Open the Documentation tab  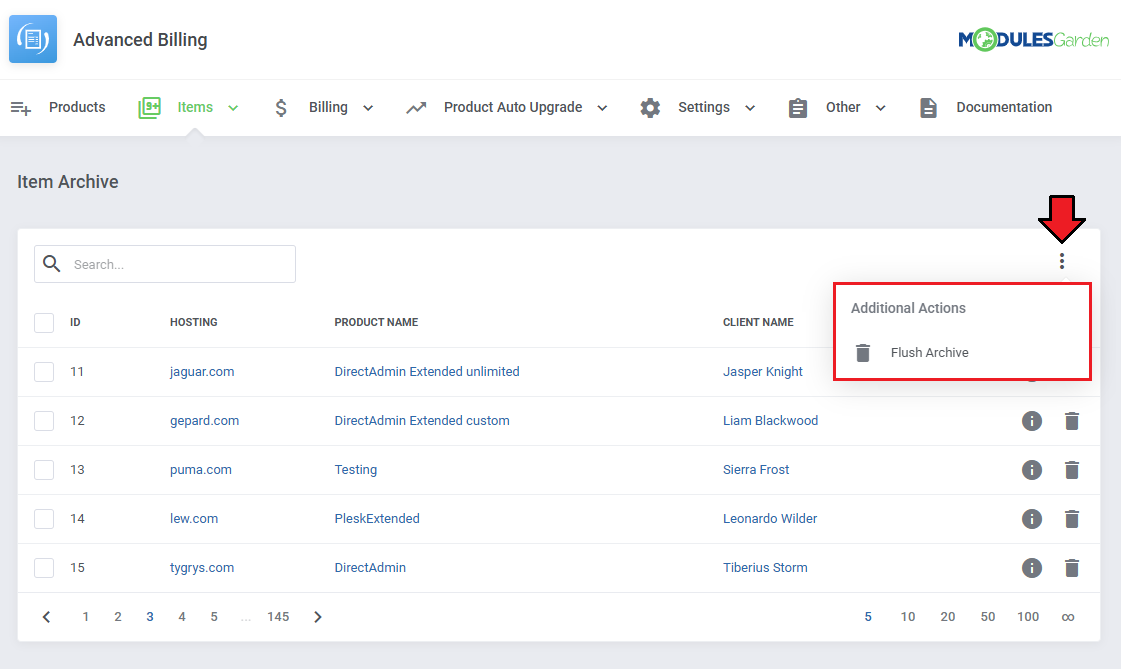(x=1004, y=107)
